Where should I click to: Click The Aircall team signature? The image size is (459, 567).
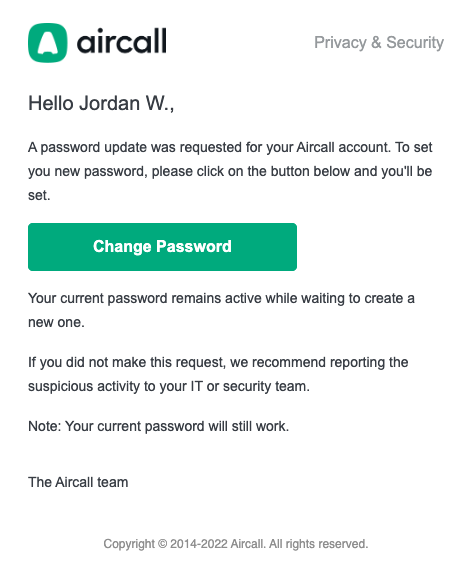click(x=78, y=482)
